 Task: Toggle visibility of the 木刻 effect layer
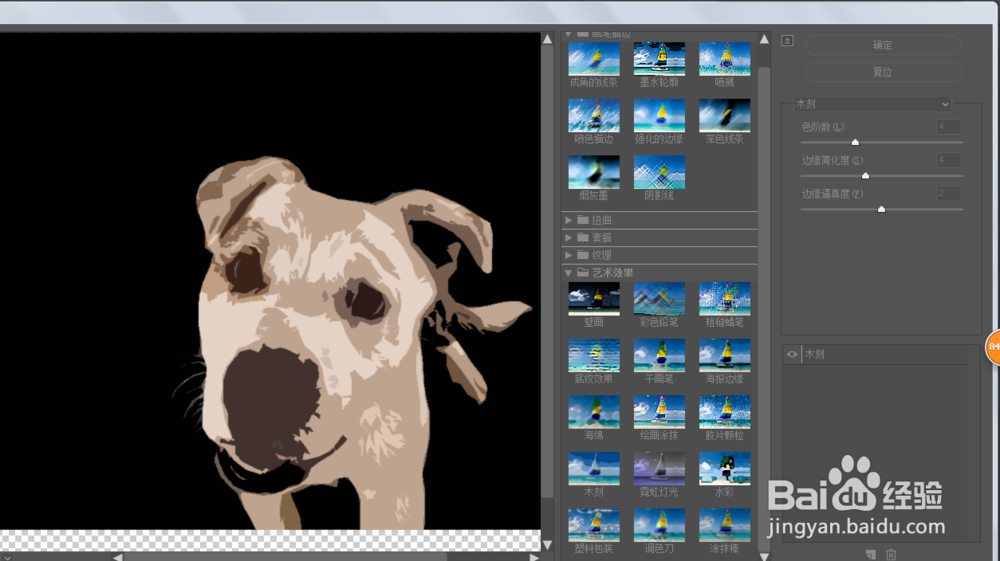pyautogui.click(x=792, y=354)
